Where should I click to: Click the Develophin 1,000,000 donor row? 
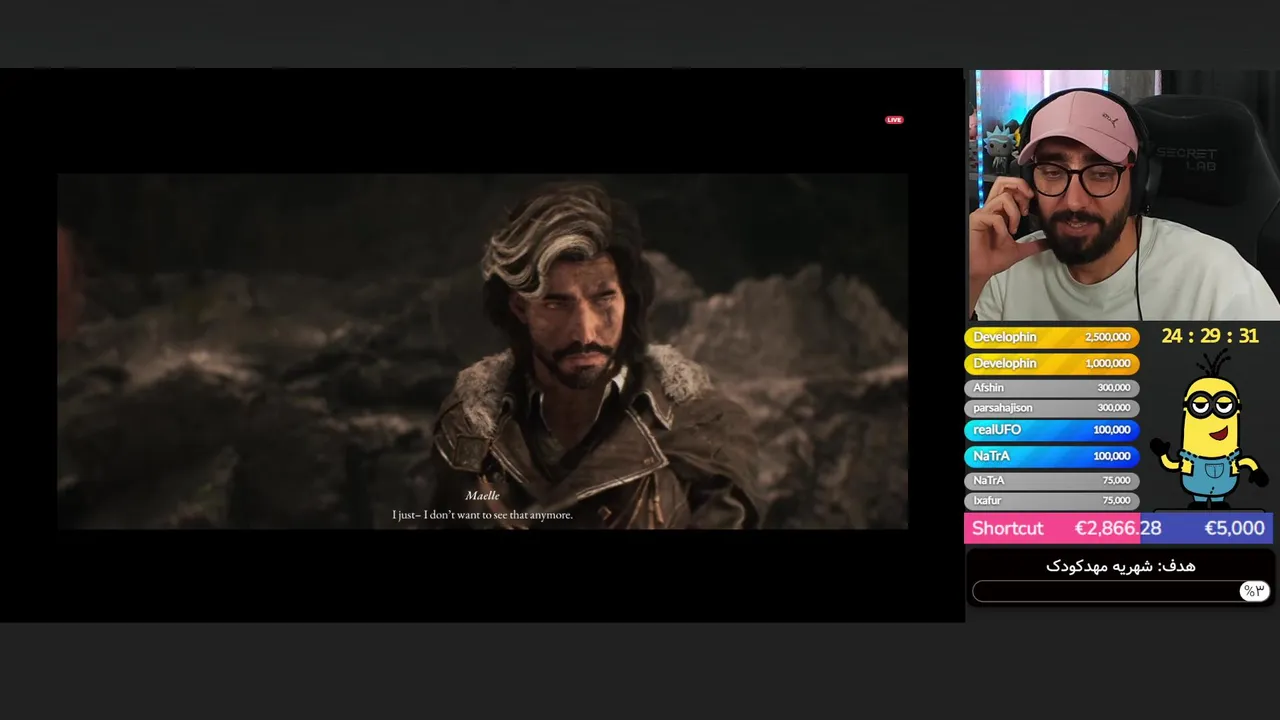(x=1051, y=364)
